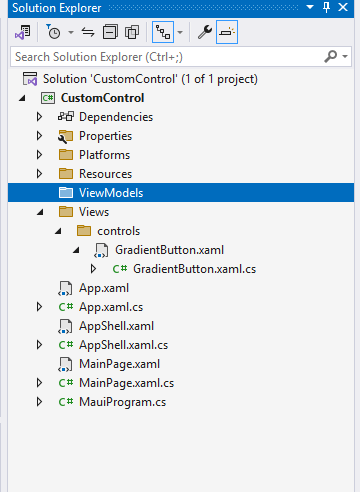Collapse the CustomControl project node
The height and width of the screenshot is (492, 360).
[22, 98]
